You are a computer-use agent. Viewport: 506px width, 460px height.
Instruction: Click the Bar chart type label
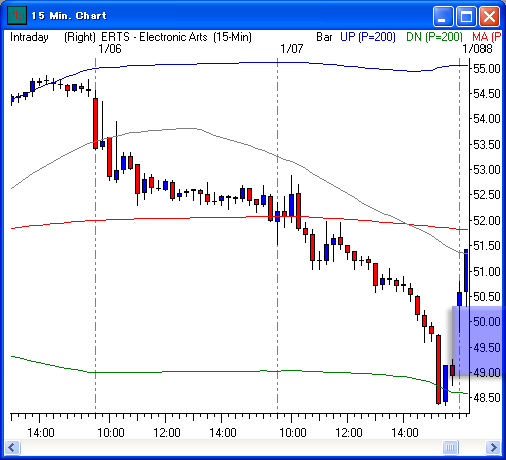pos(324,37)
